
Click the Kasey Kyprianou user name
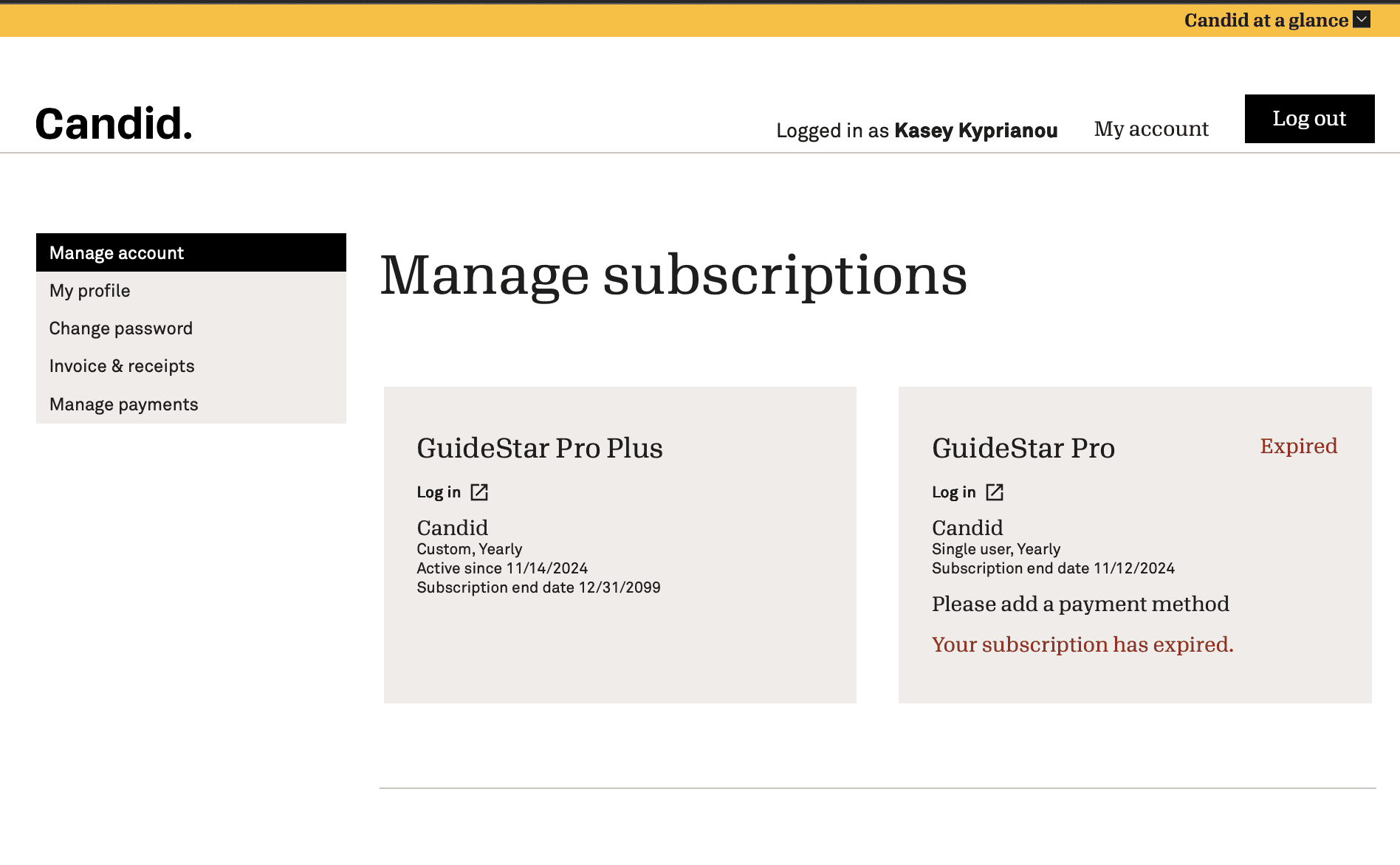pos(976,131)
